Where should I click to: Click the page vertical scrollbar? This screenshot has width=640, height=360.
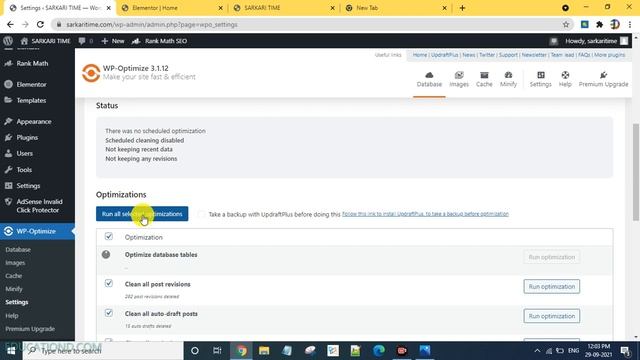pyautogui.click(x=636, y=172)
